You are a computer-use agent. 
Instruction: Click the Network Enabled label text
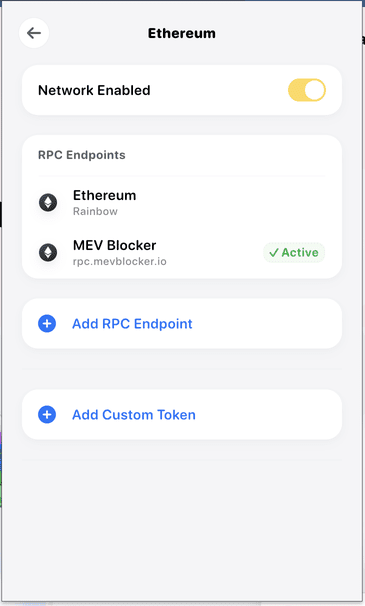click(x=94, y=90)
